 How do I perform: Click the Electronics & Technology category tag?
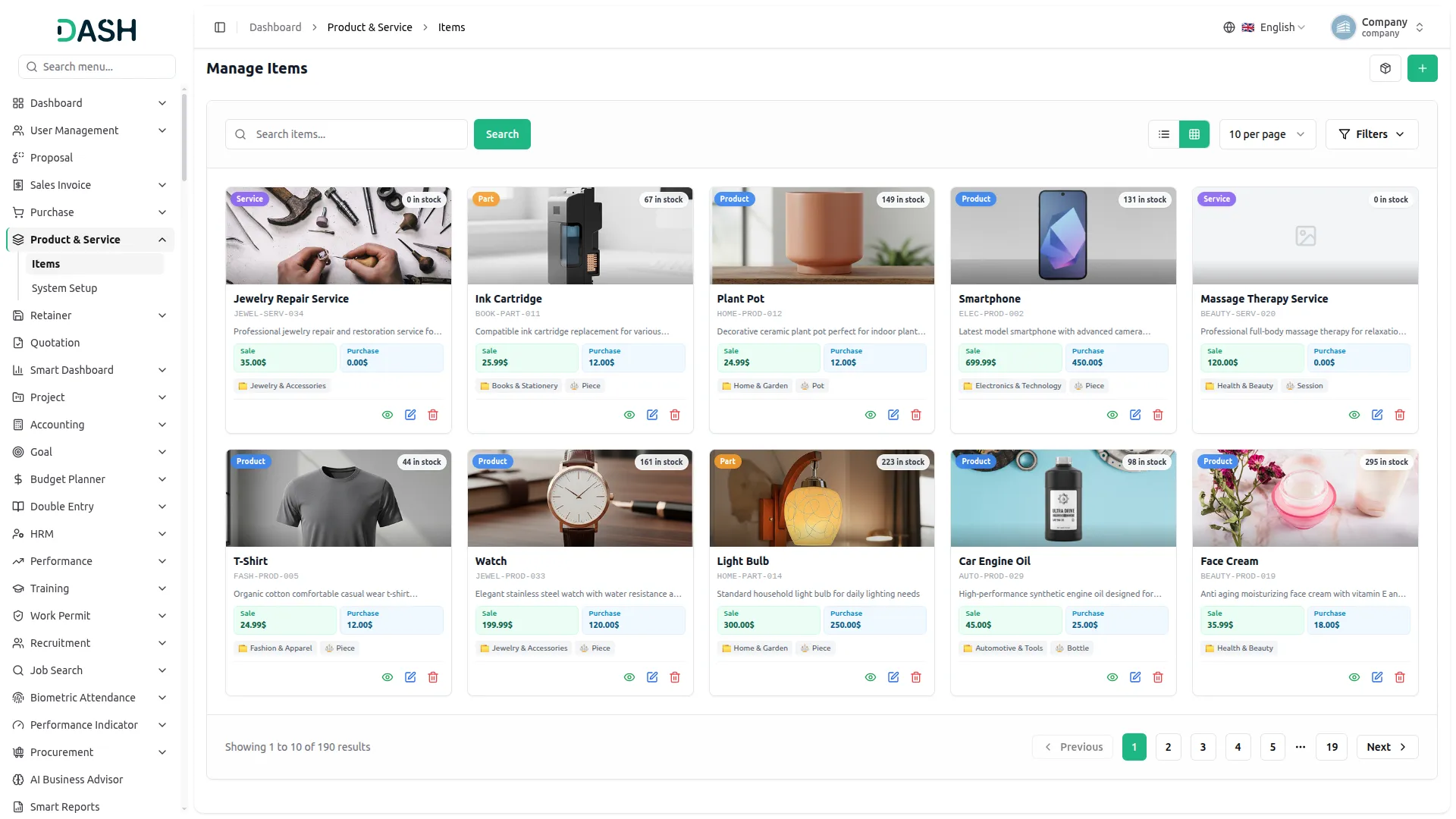pos(1012,386)
